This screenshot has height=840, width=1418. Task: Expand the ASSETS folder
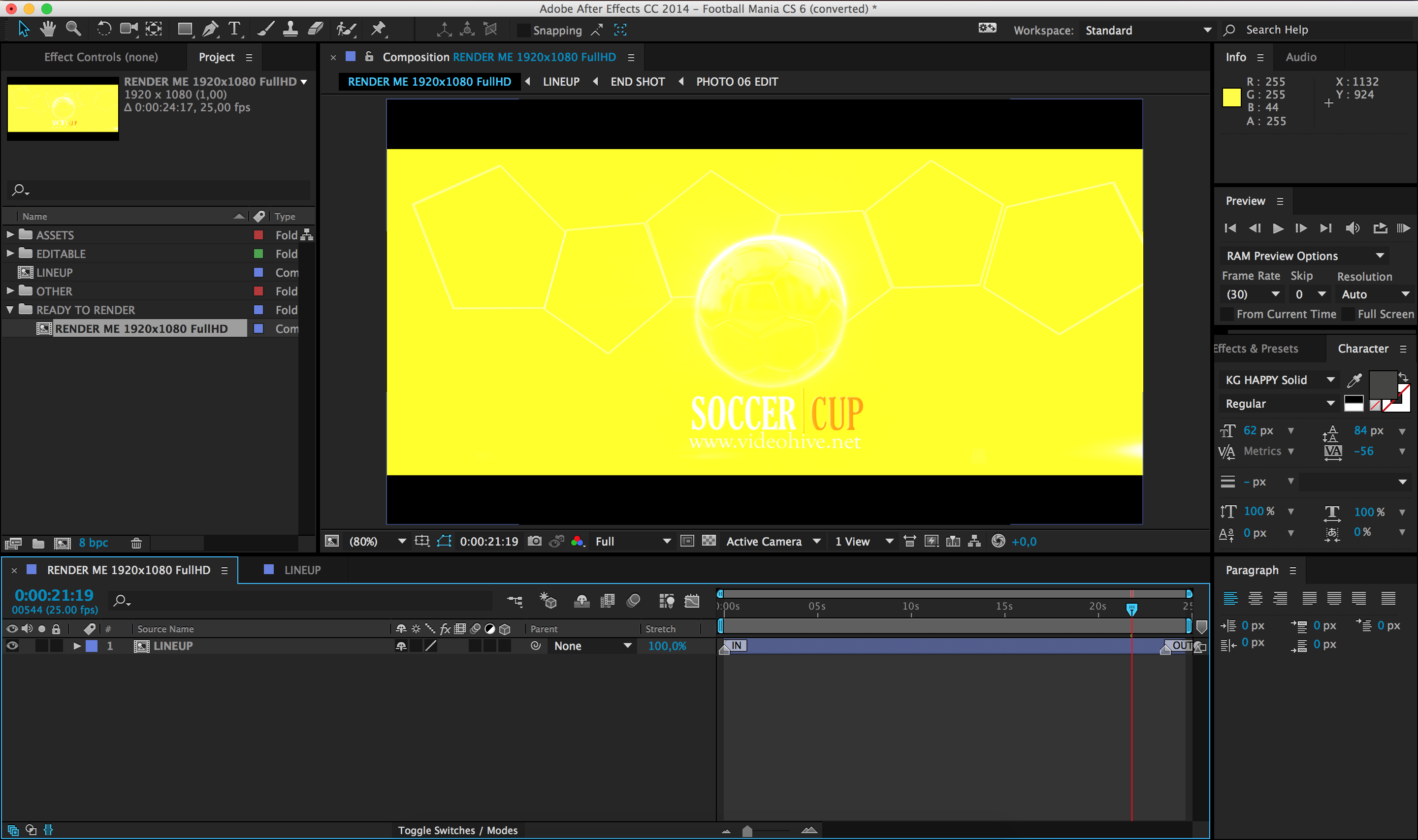(x=10, y=234)
